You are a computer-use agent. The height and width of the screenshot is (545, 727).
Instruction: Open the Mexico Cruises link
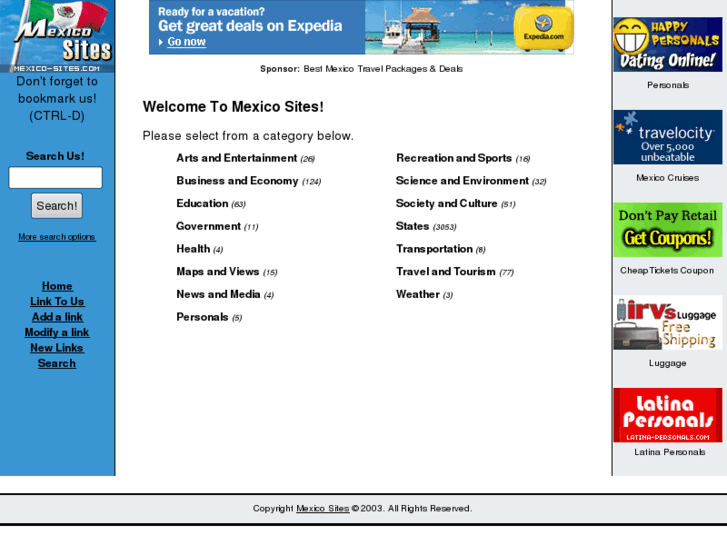[668, 178]
